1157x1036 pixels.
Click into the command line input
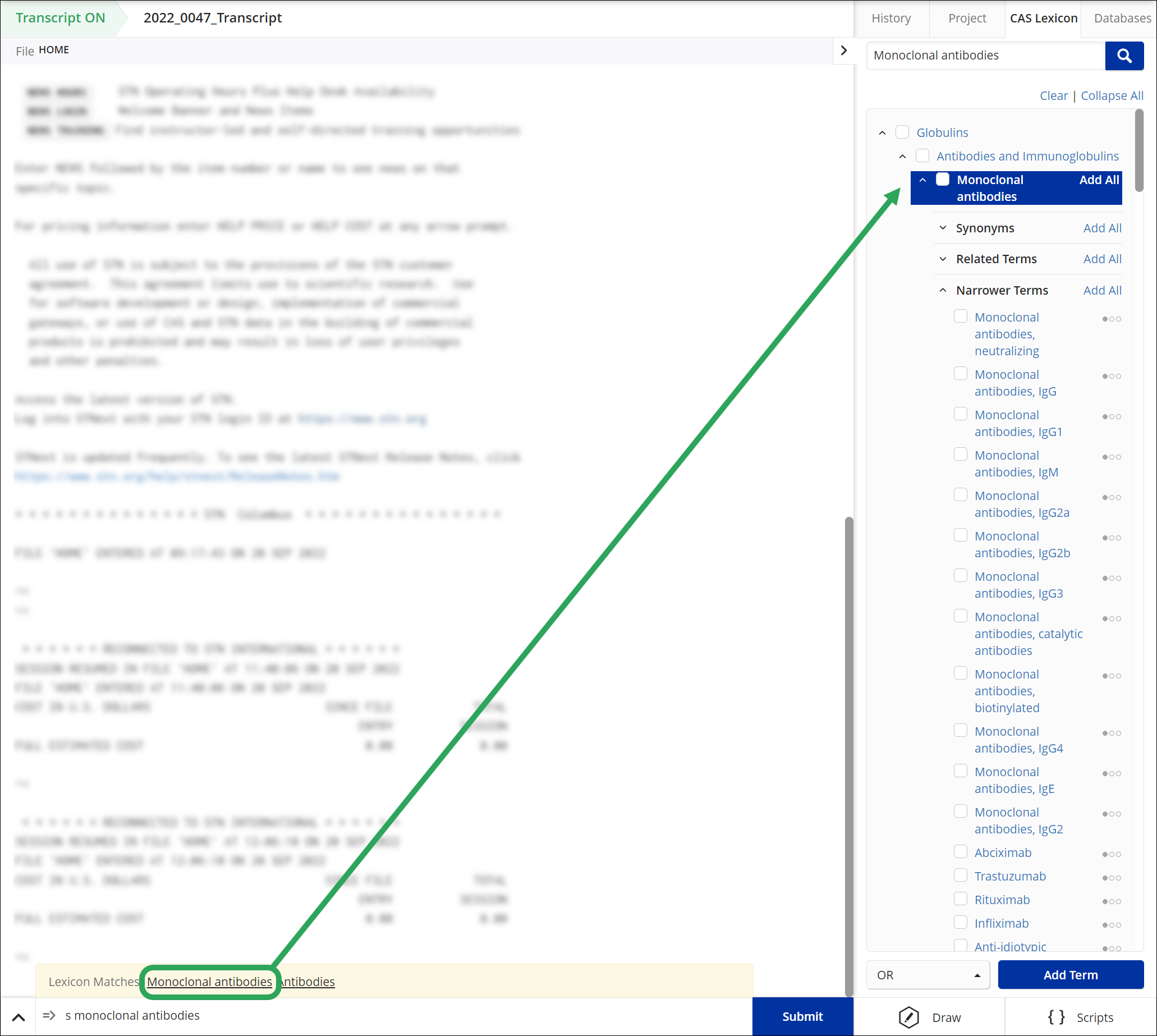pos(394,1016)
